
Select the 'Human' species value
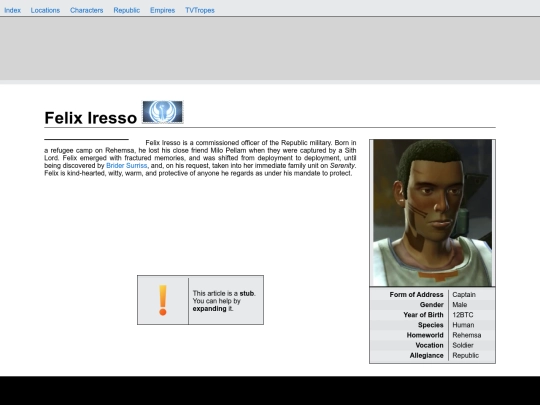[463, 325]
